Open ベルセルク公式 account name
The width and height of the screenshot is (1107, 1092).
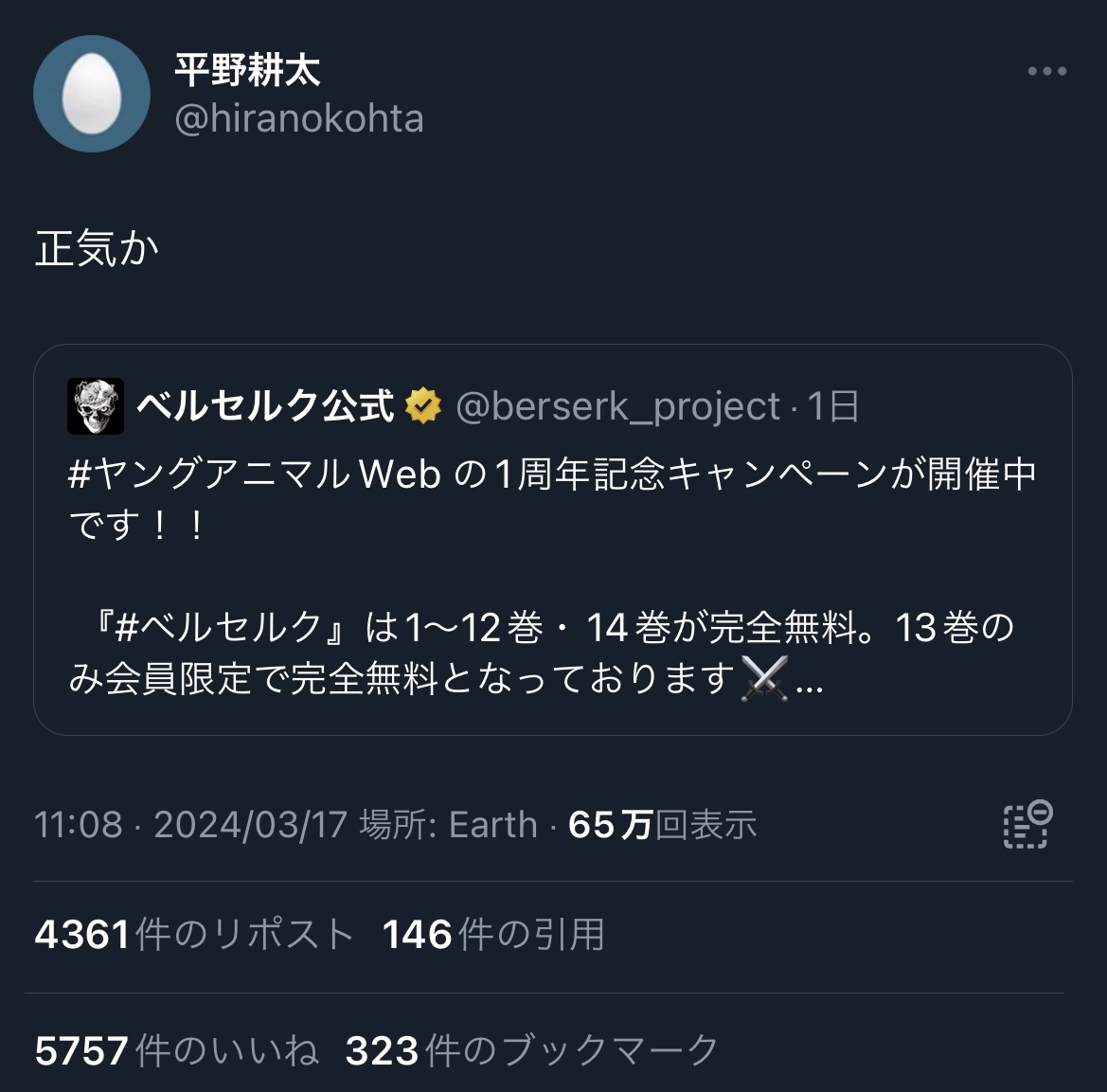(265, 406)
